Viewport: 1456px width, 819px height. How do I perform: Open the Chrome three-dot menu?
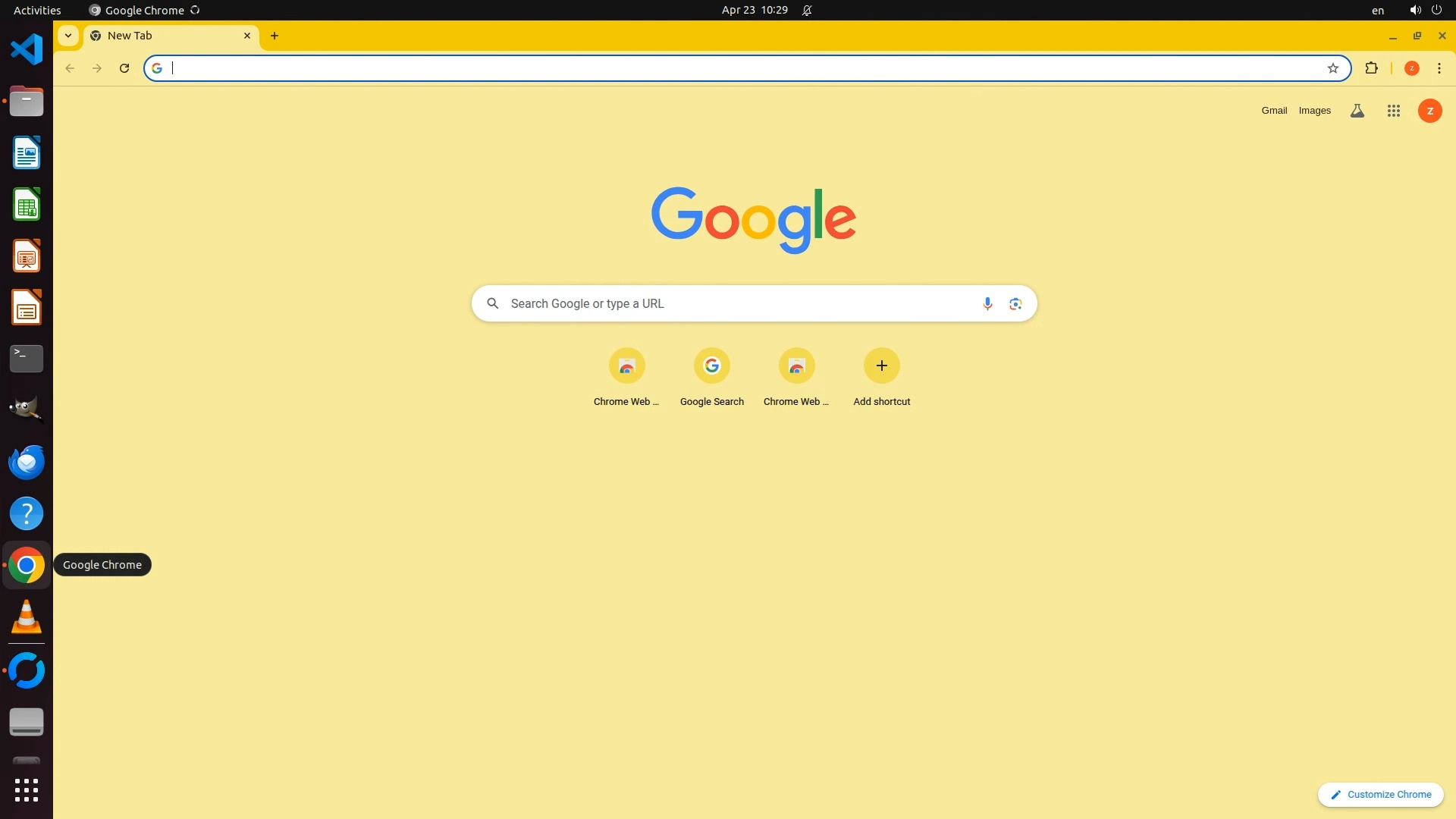coord(1439,68)
